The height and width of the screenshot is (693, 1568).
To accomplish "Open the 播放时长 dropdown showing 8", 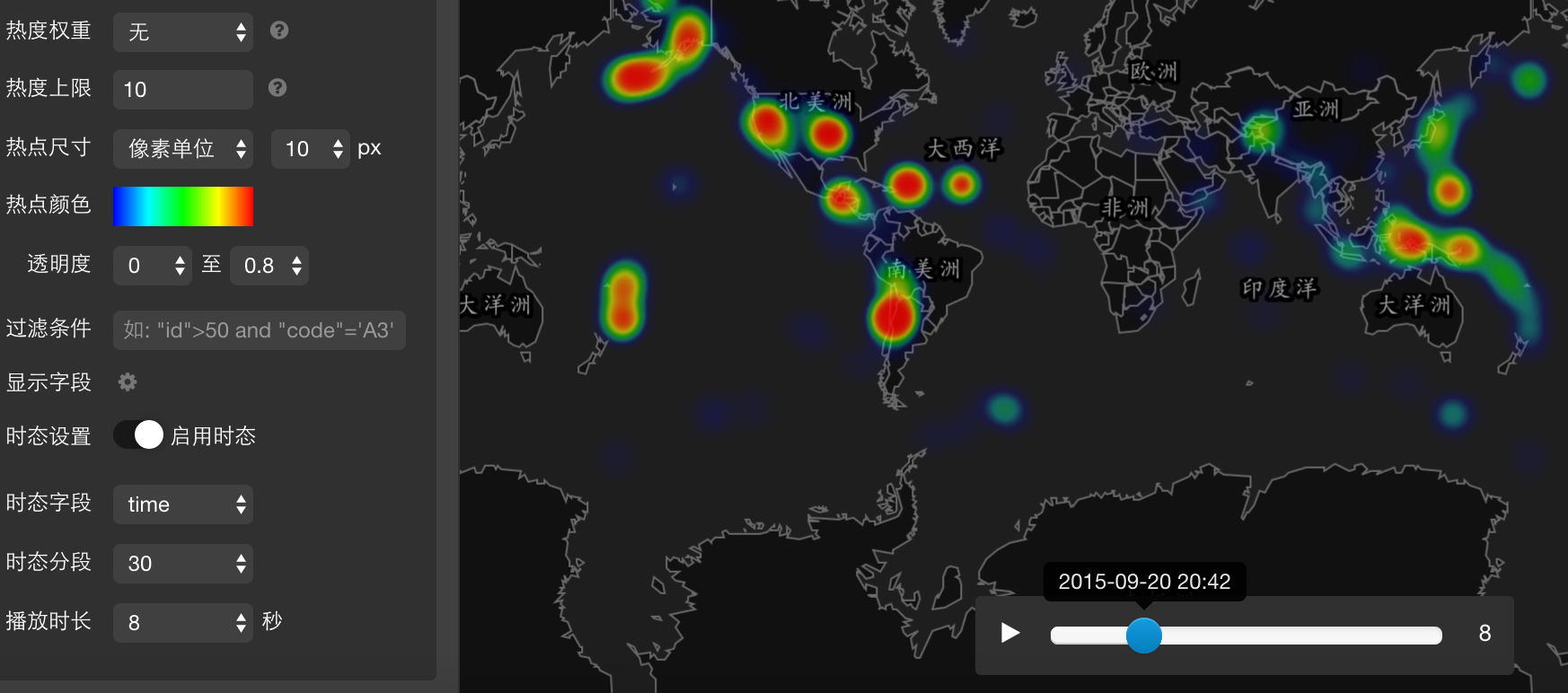I will pos(183,623).
